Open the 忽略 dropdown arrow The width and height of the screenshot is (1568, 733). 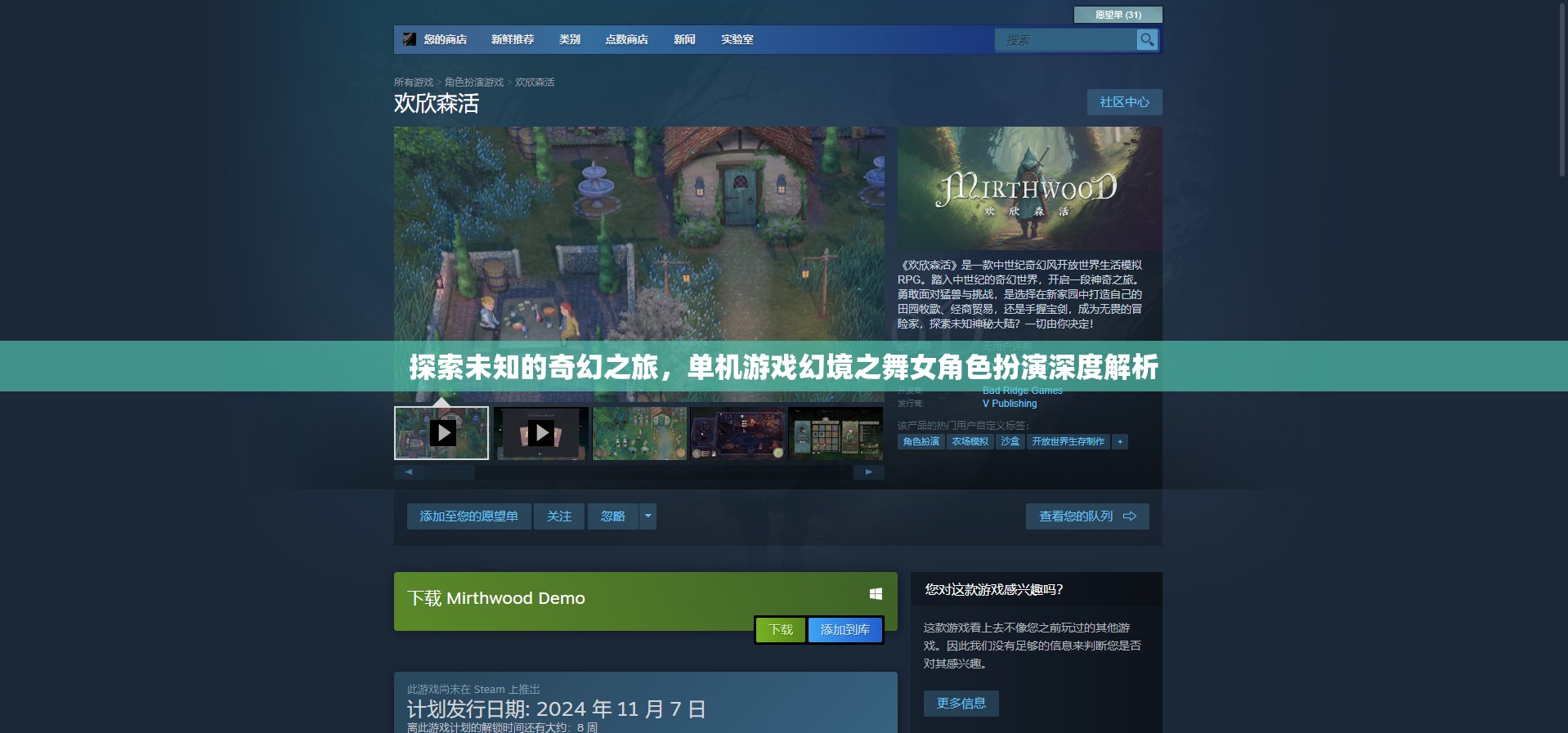pos(647,516)
